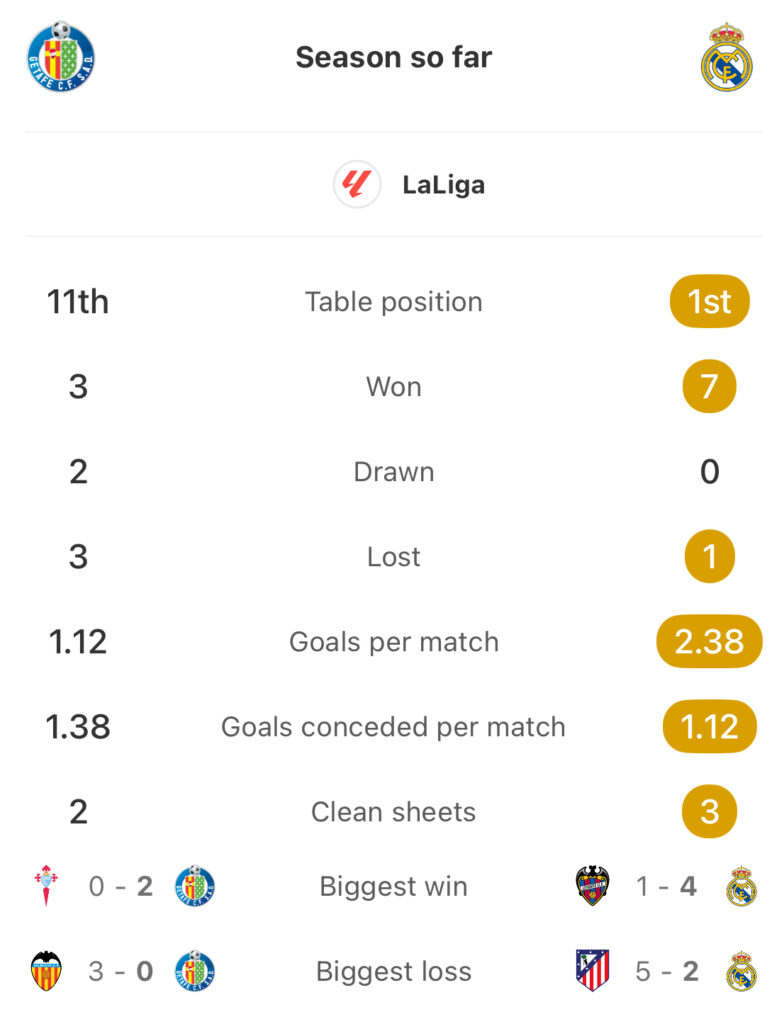Select the highlighted 7 wins badge
This screenshot has width=784, height=1024.
(x=709, y=387)
